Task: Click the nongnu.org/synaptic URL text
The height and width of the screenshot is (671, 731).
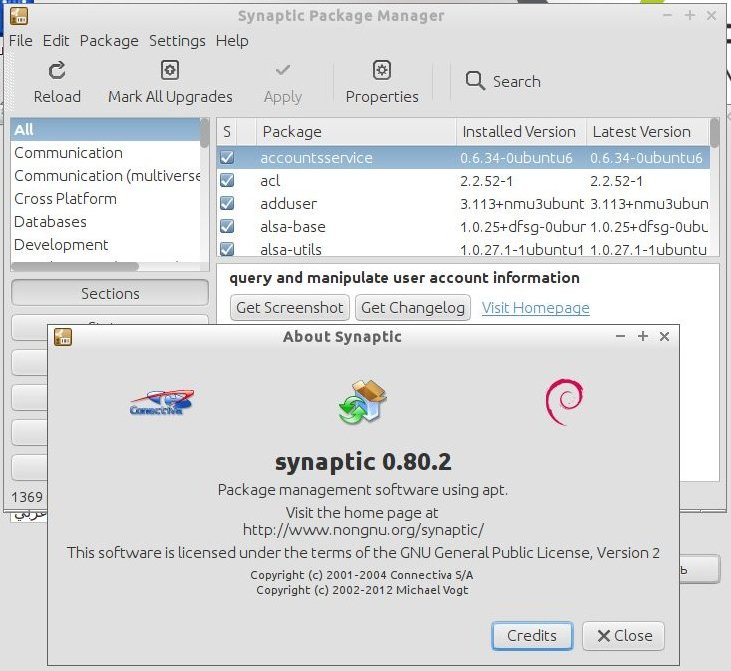Action: [363, 530]
